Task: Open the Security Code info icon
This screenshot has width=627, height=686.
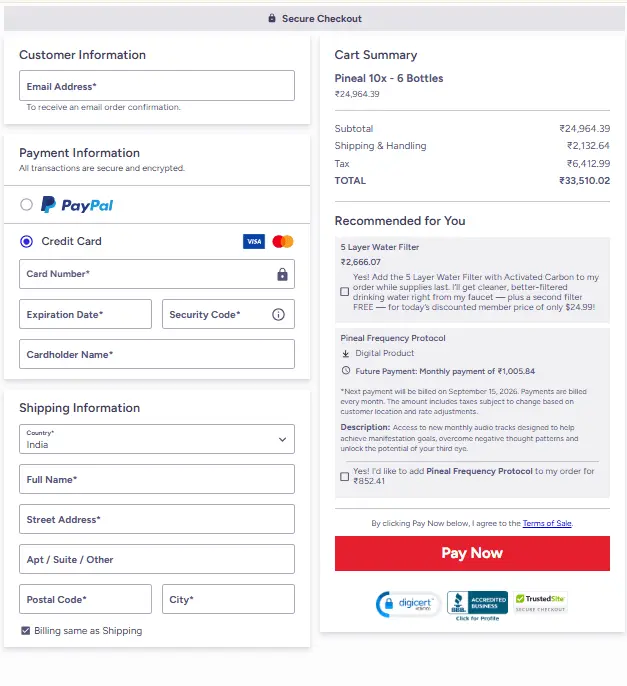Action: coord(278,315)
